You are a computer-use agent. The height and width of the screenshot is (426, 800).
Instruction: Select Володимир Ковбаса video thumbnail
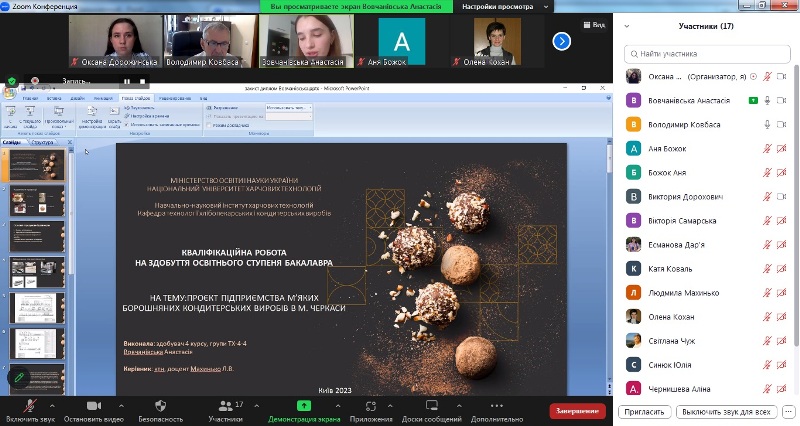point(211,41)
